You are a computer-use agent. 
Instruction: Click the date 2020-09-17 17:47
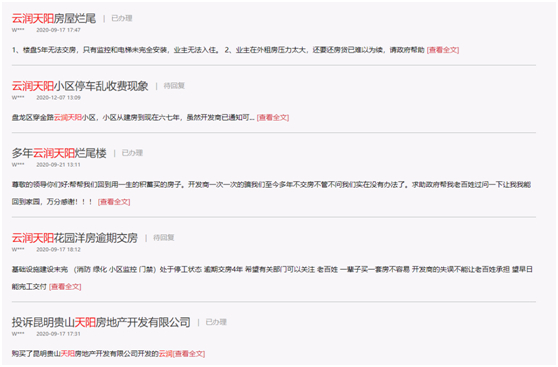click(58, 30)
